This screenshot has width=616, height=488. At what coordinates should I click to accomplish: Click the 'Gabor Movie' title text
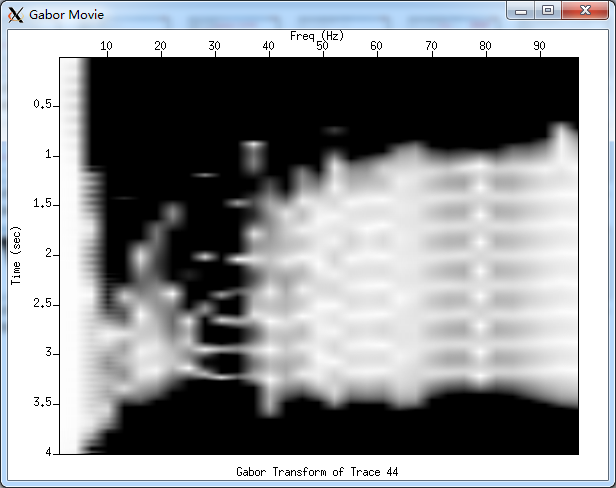point(66,15)
